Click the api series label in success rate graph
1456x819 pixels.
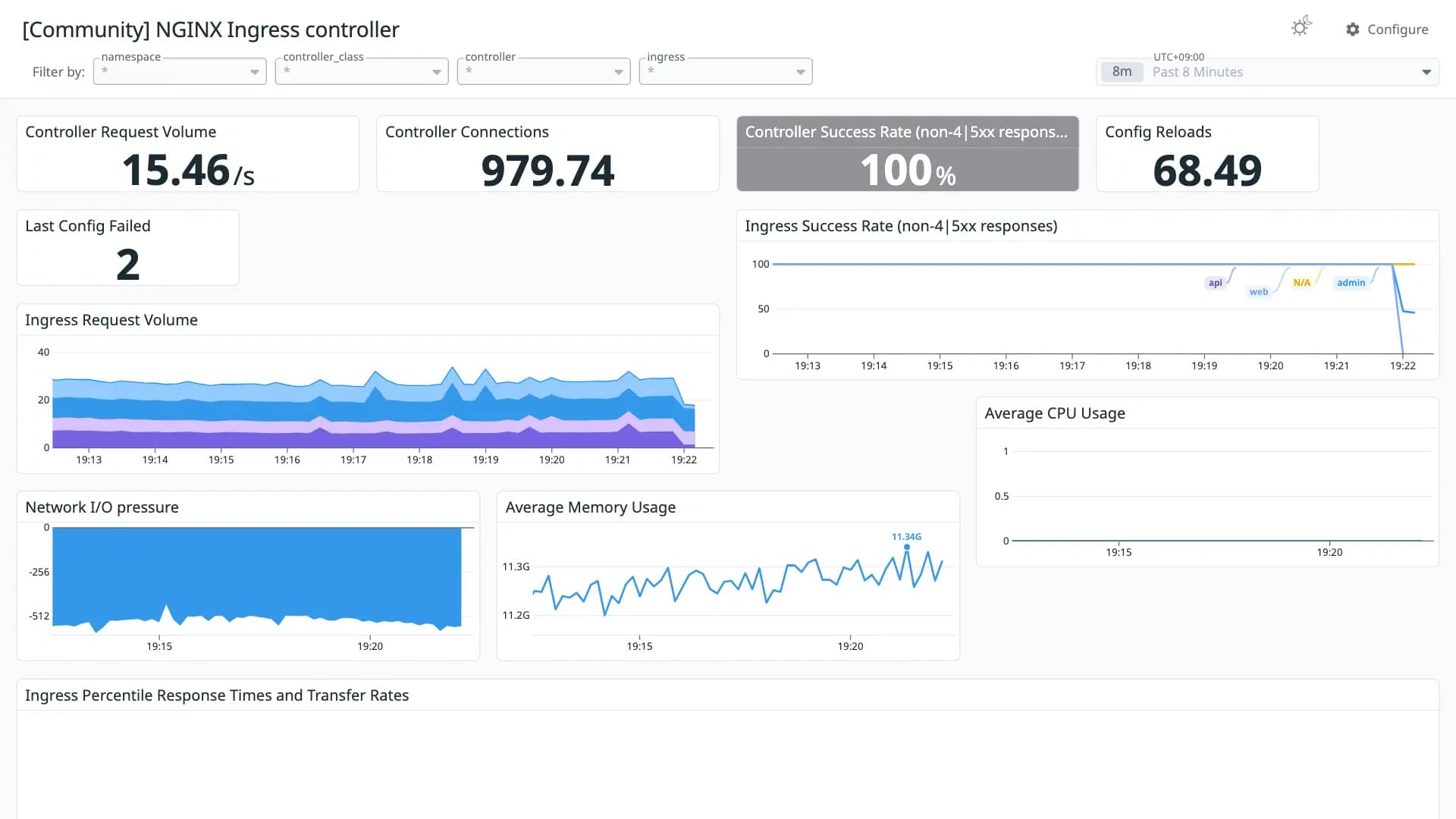coord(1215,283)
